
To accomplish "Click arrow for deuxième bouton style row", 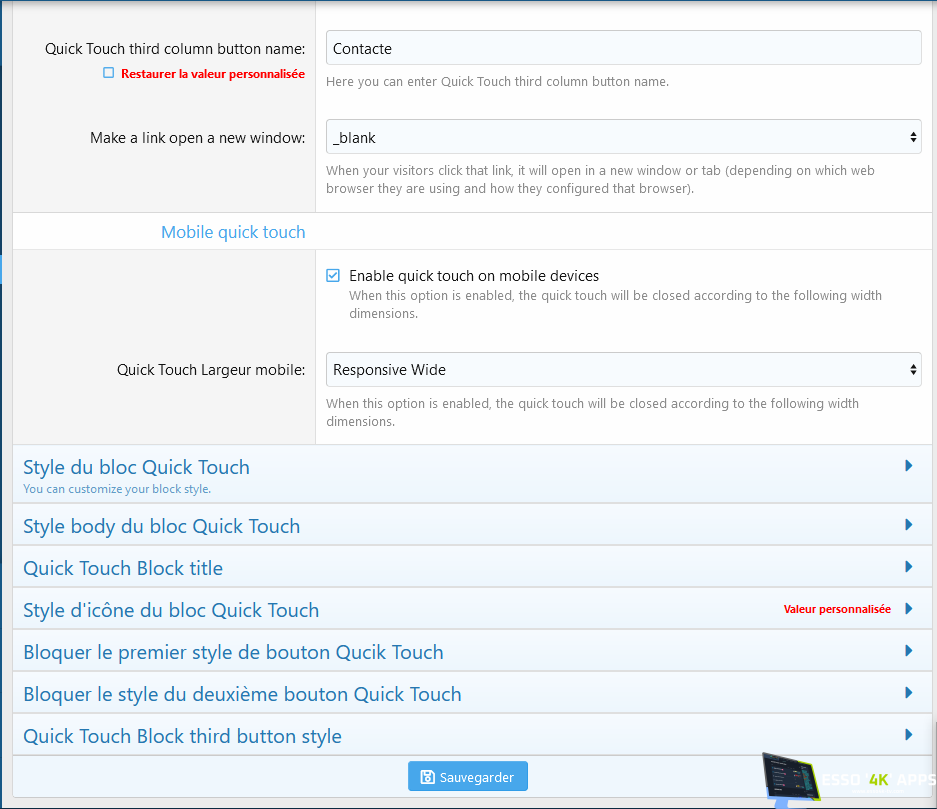I will click(908, 693).
